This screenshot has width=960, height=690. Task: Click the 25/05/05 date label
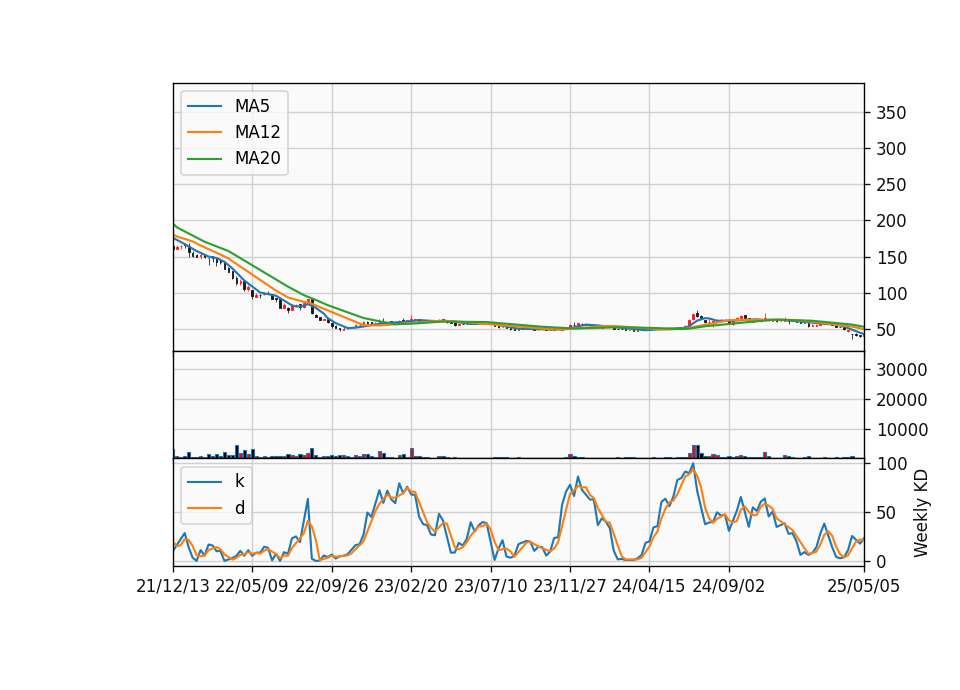tap(864, 587)
